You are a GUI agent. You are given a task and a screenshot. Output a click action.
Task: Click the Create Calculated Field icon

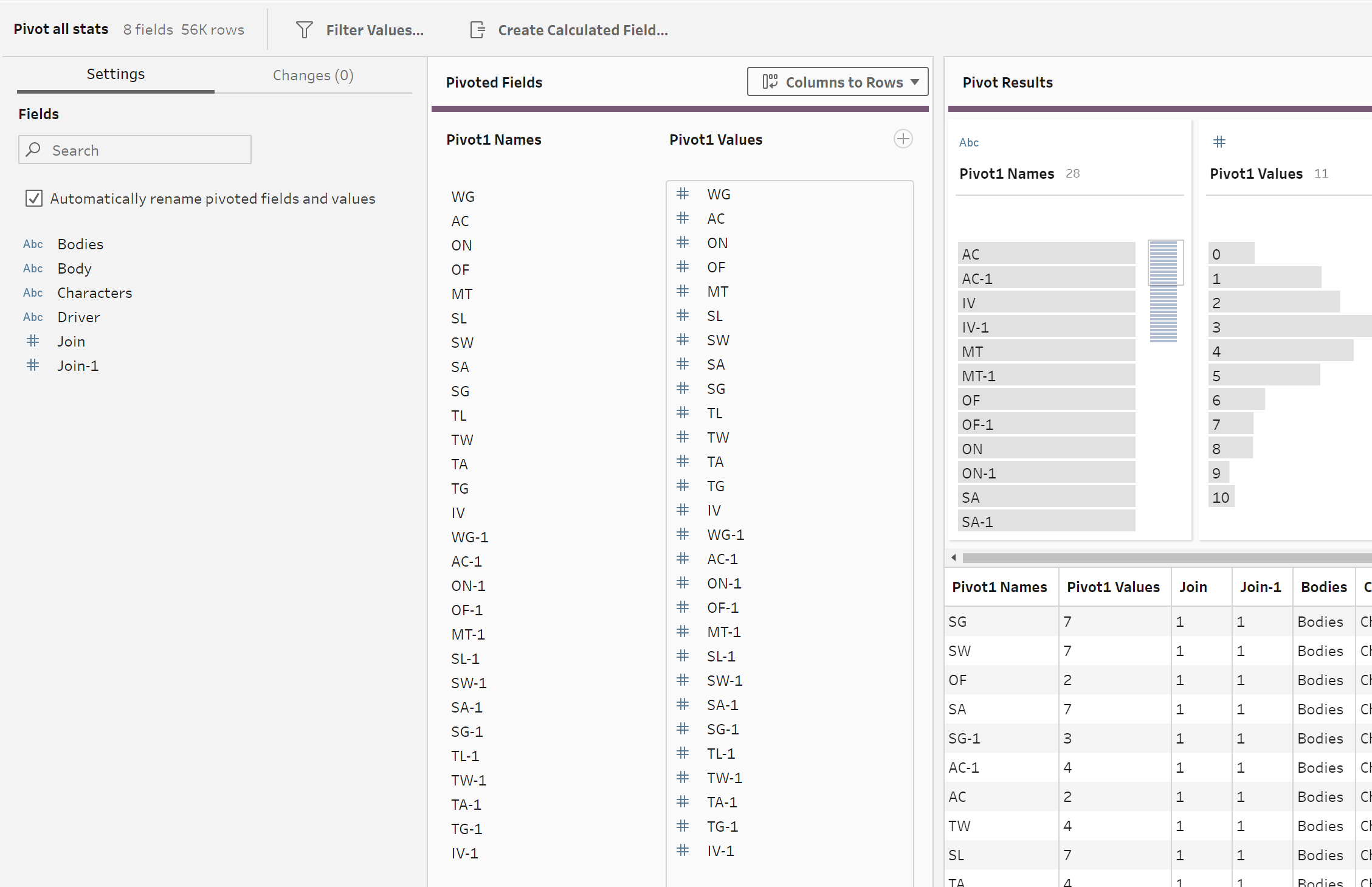(x=478, y=30)
